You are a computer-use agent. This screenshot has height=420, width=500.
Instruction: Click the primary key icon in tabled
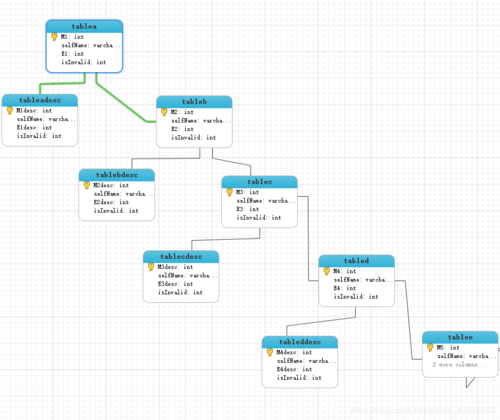[327, 271]
